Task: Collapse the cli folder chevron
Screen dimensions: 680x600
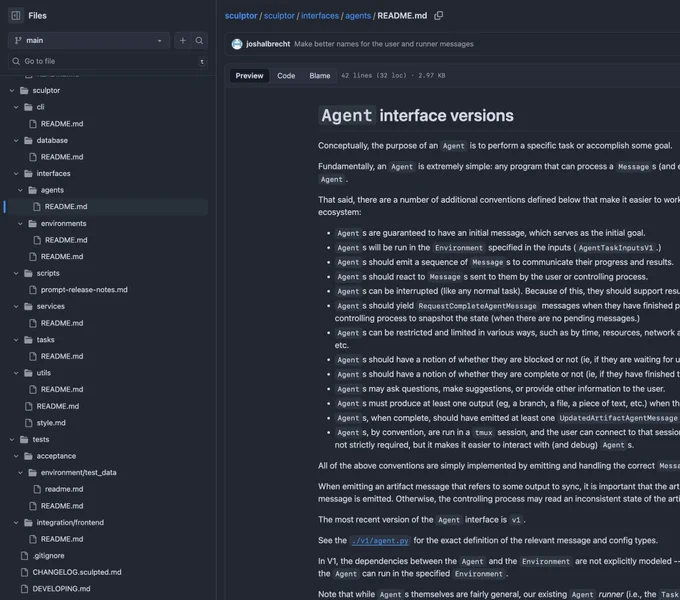Action: coord(16,107)
